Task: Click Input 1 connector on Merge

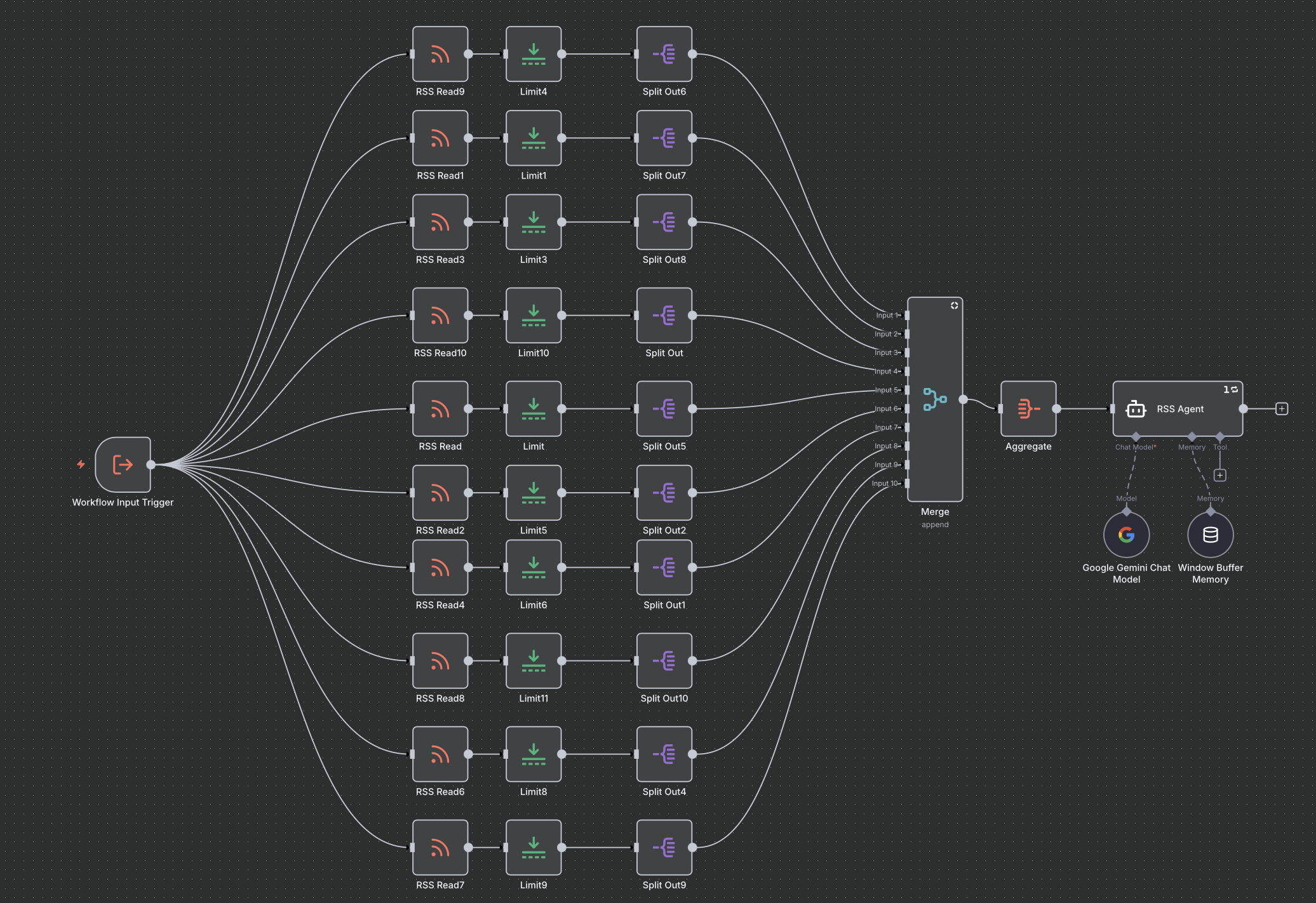Action: click(907, 315)
